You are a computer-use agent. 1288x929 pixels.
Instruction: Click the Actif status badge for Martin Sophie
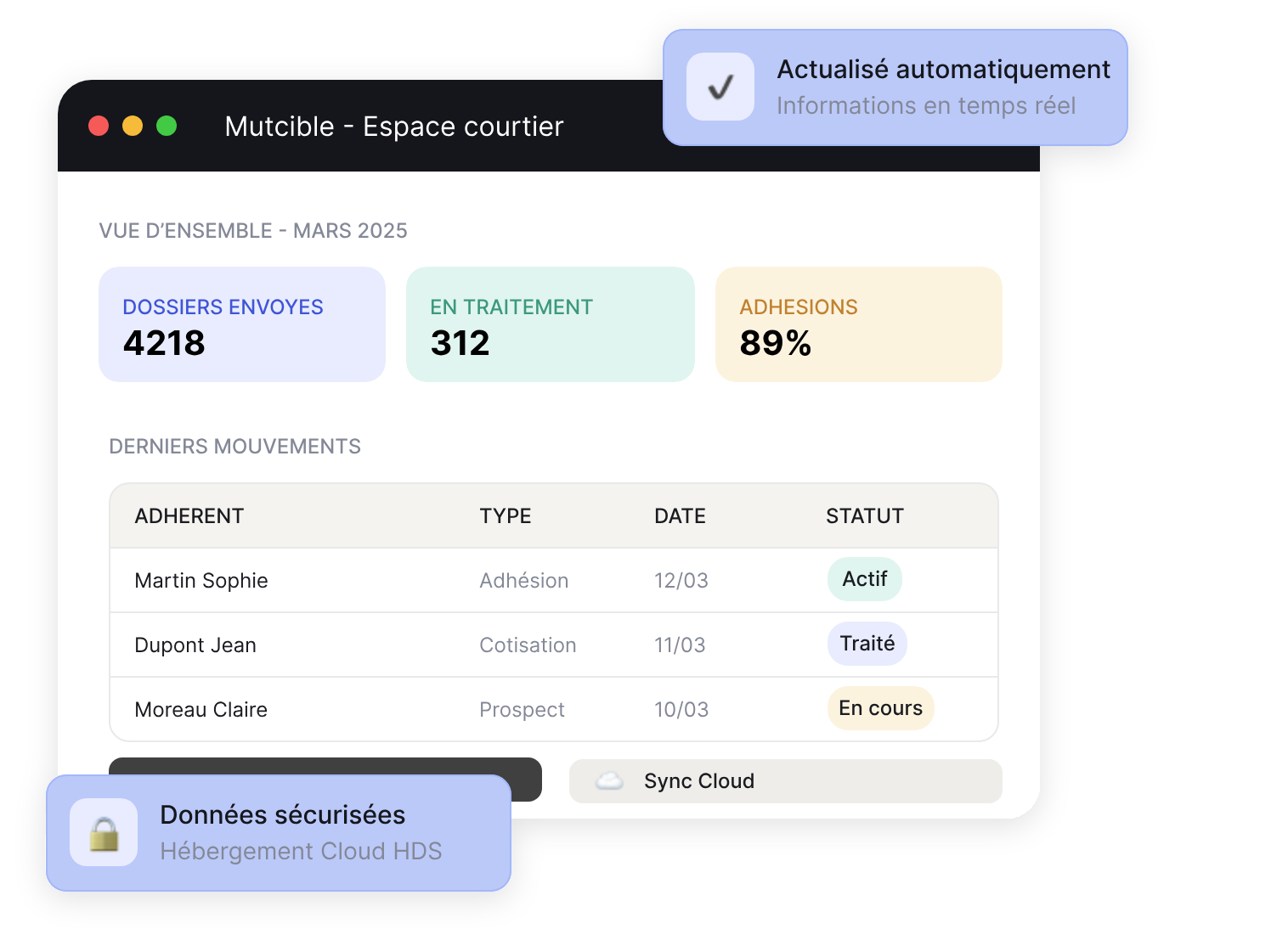click(x=865, y=579)
